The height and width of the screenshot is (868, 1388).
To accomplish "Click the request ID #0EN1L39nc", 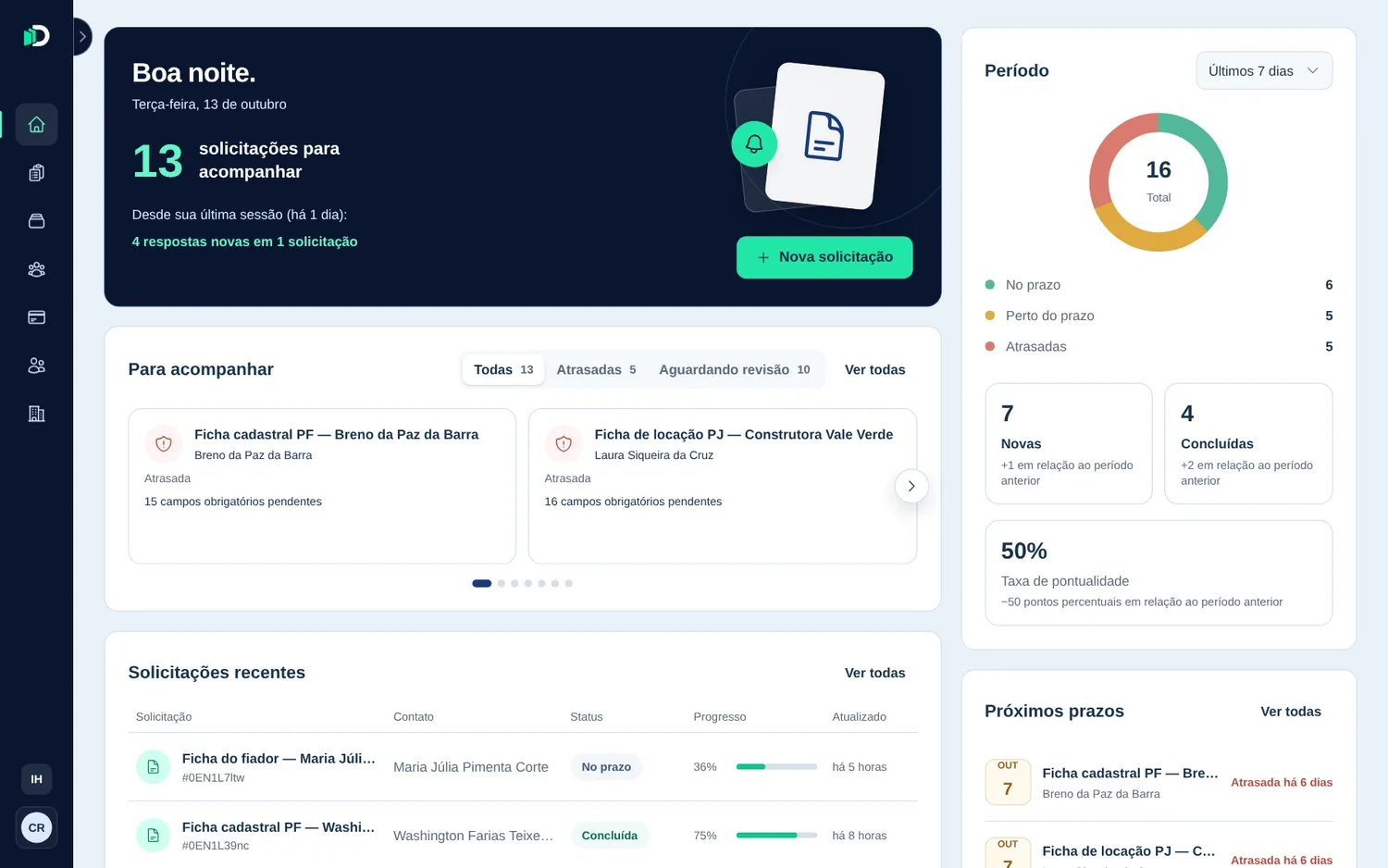I will (216, 846).
